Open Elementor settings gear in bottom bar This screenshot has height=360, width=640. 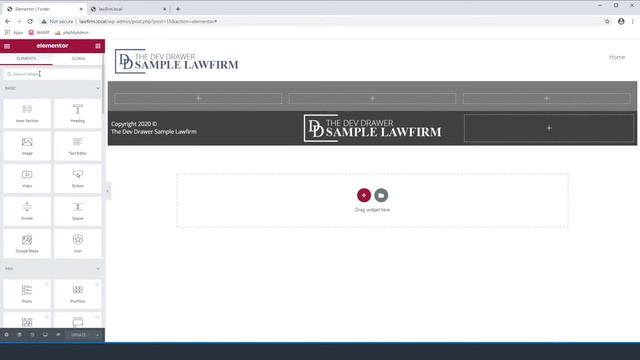[x=7, y=335]
